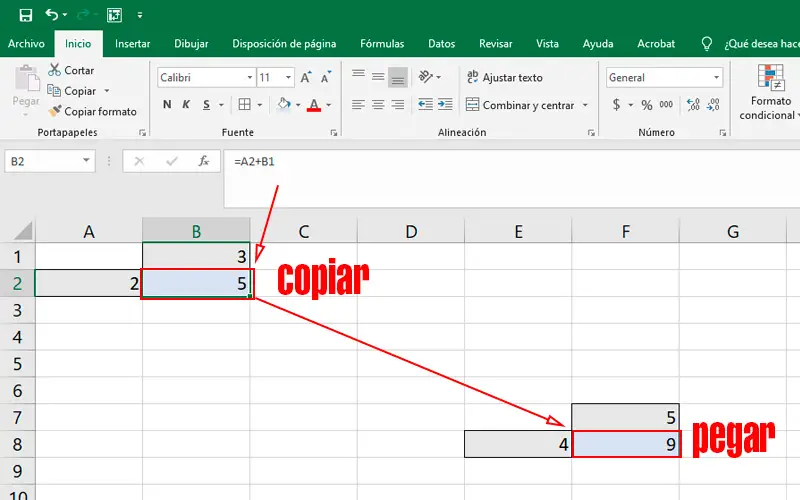Open the Alineación dialog launcher
This screenshot has width=800, height=500.
coord(591,133)
